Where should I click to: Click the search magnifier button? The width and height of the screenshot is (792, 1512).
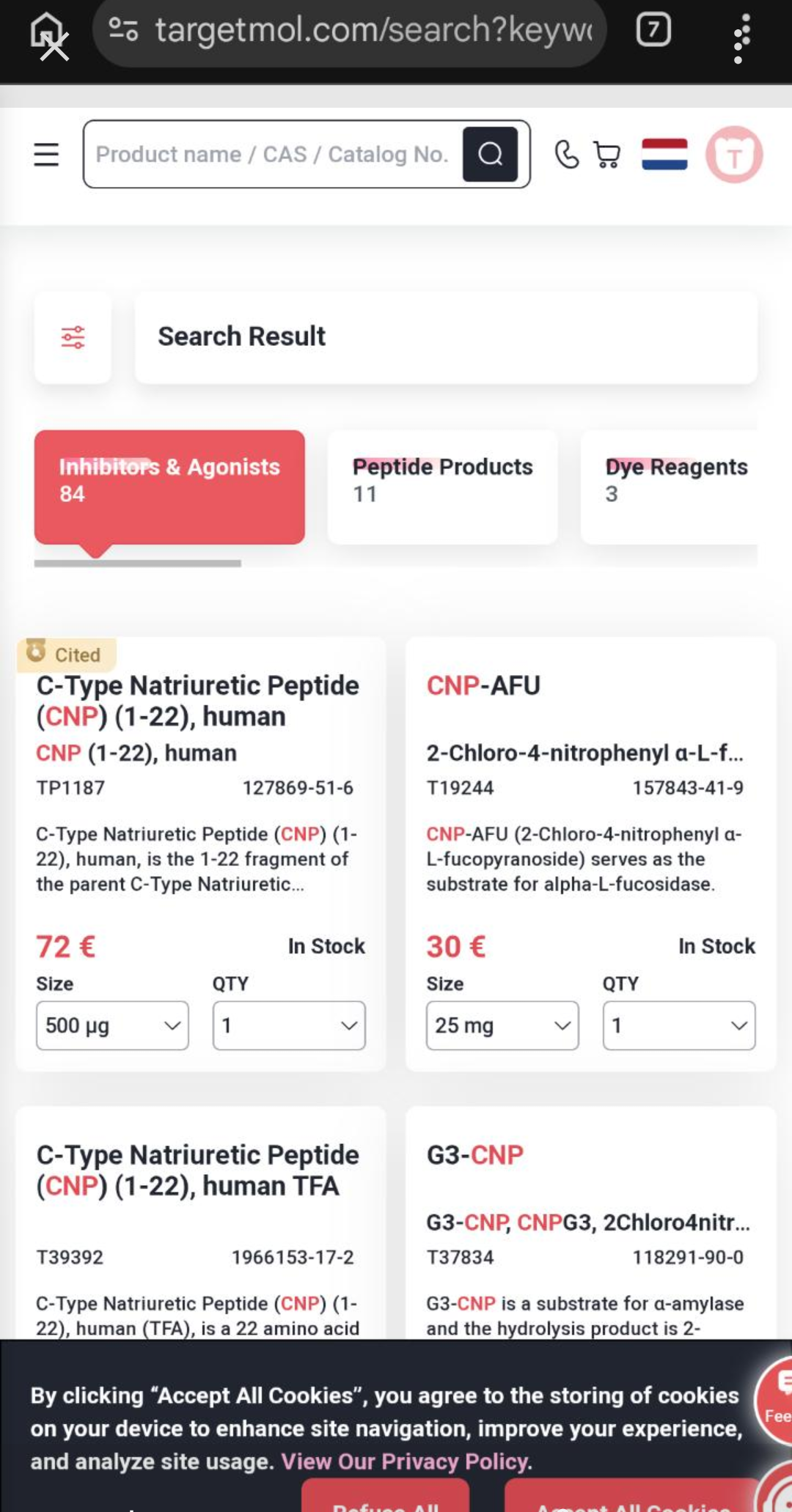[490, 155]
